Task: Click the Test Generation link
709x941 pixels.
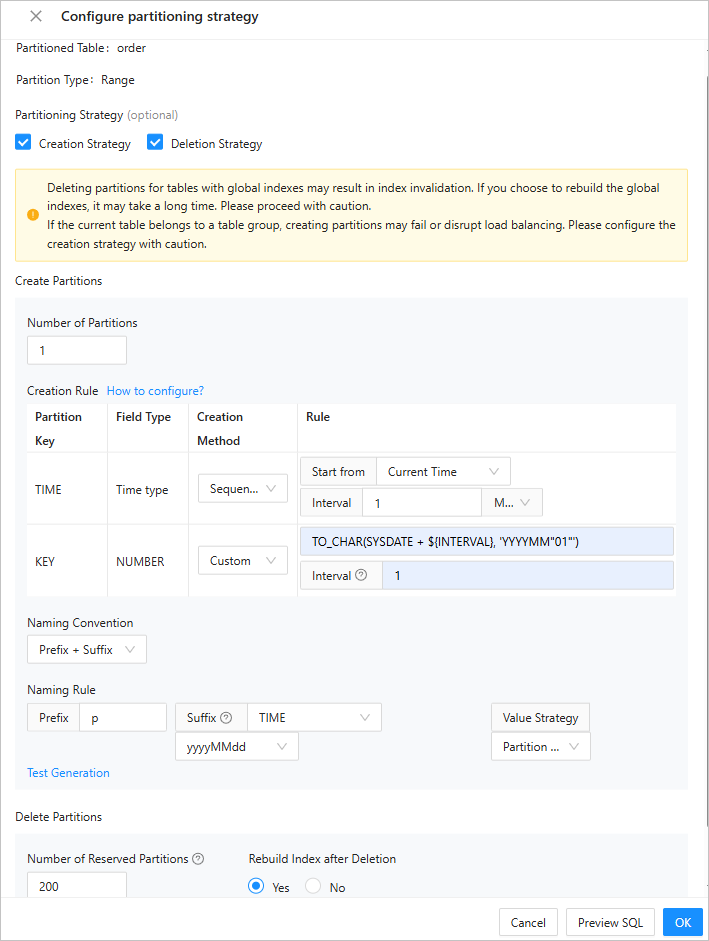Action: [68, 773]
